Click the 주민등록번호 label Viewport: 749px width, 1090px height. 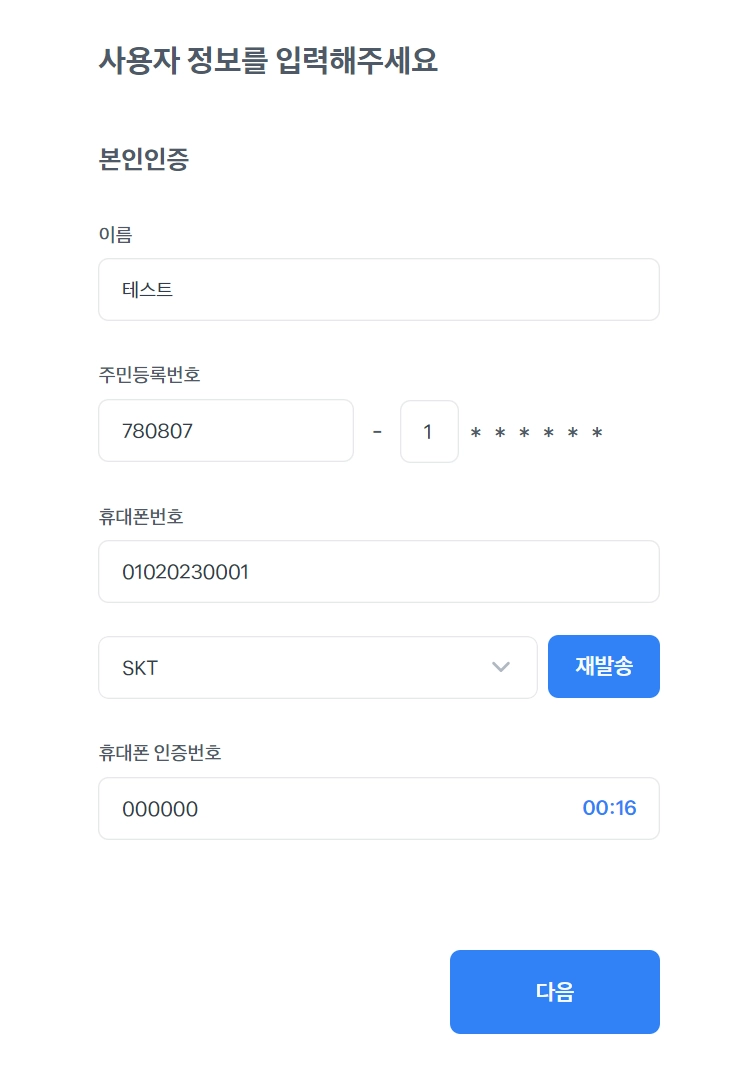(x=149, y=376)
